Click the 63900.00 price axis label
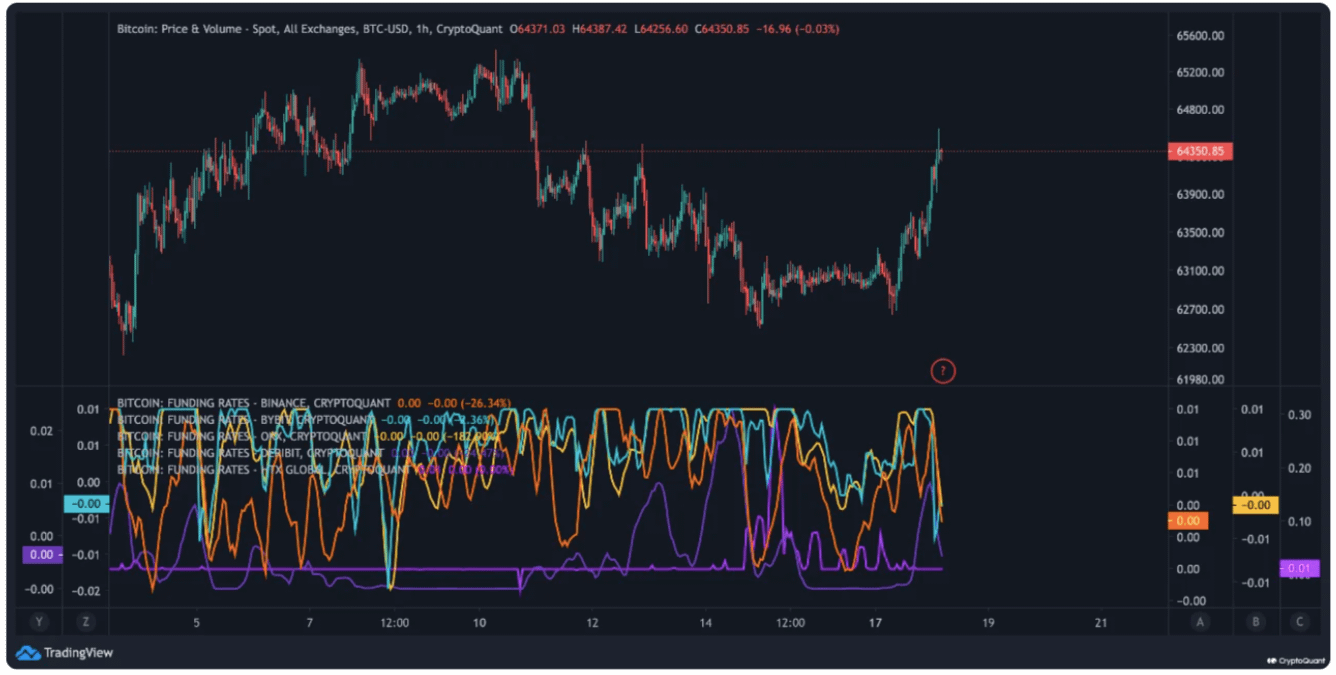This screenshot has height=675, width=1336. tap(1201, 195)
